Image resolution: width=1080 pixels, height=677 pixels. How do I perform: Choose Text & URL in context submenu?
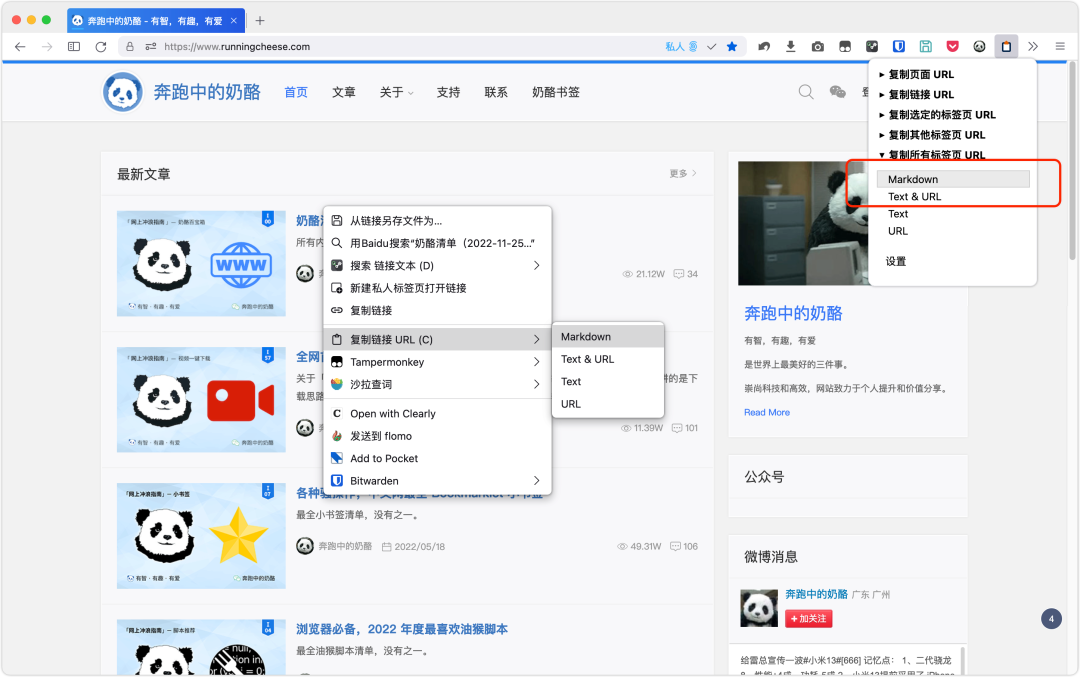tap(608, 359)
